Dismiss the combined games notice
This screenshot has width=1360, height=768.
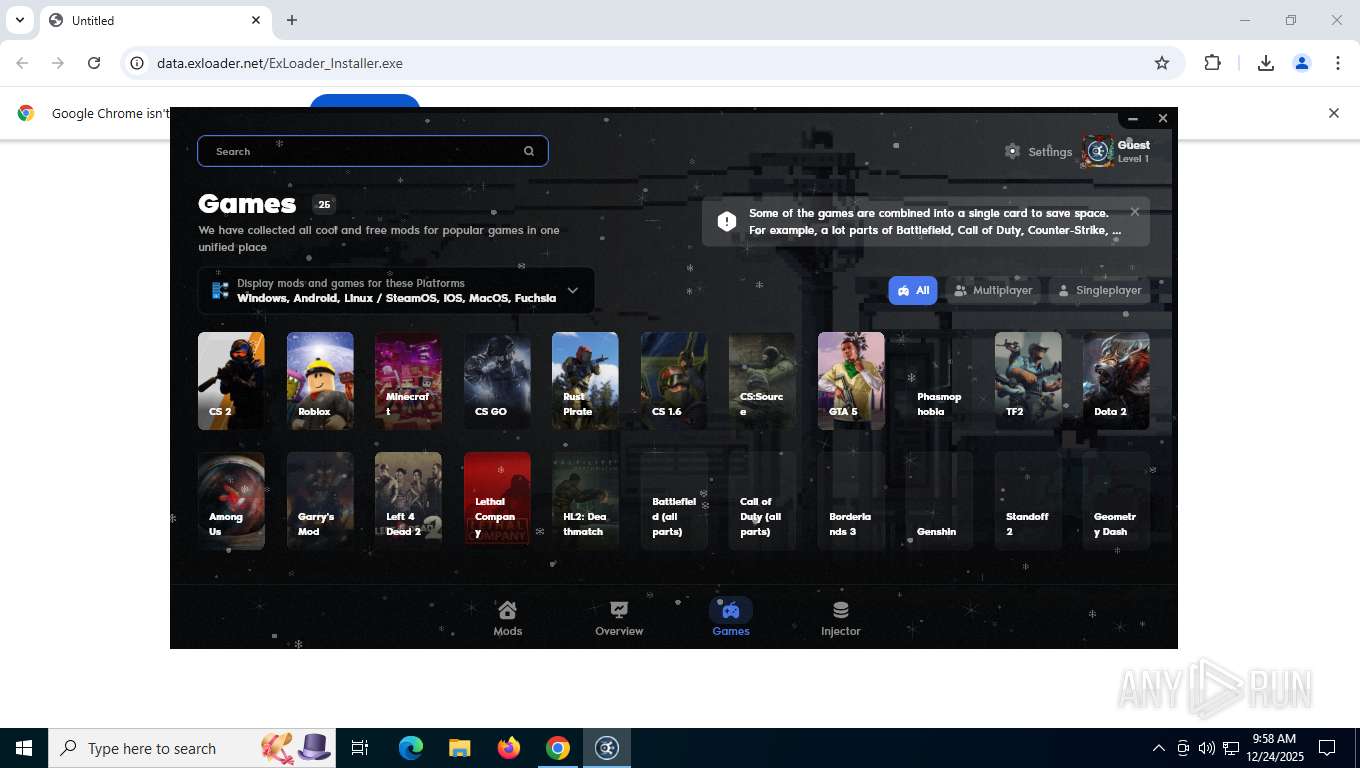click(x=1134, y=212)
